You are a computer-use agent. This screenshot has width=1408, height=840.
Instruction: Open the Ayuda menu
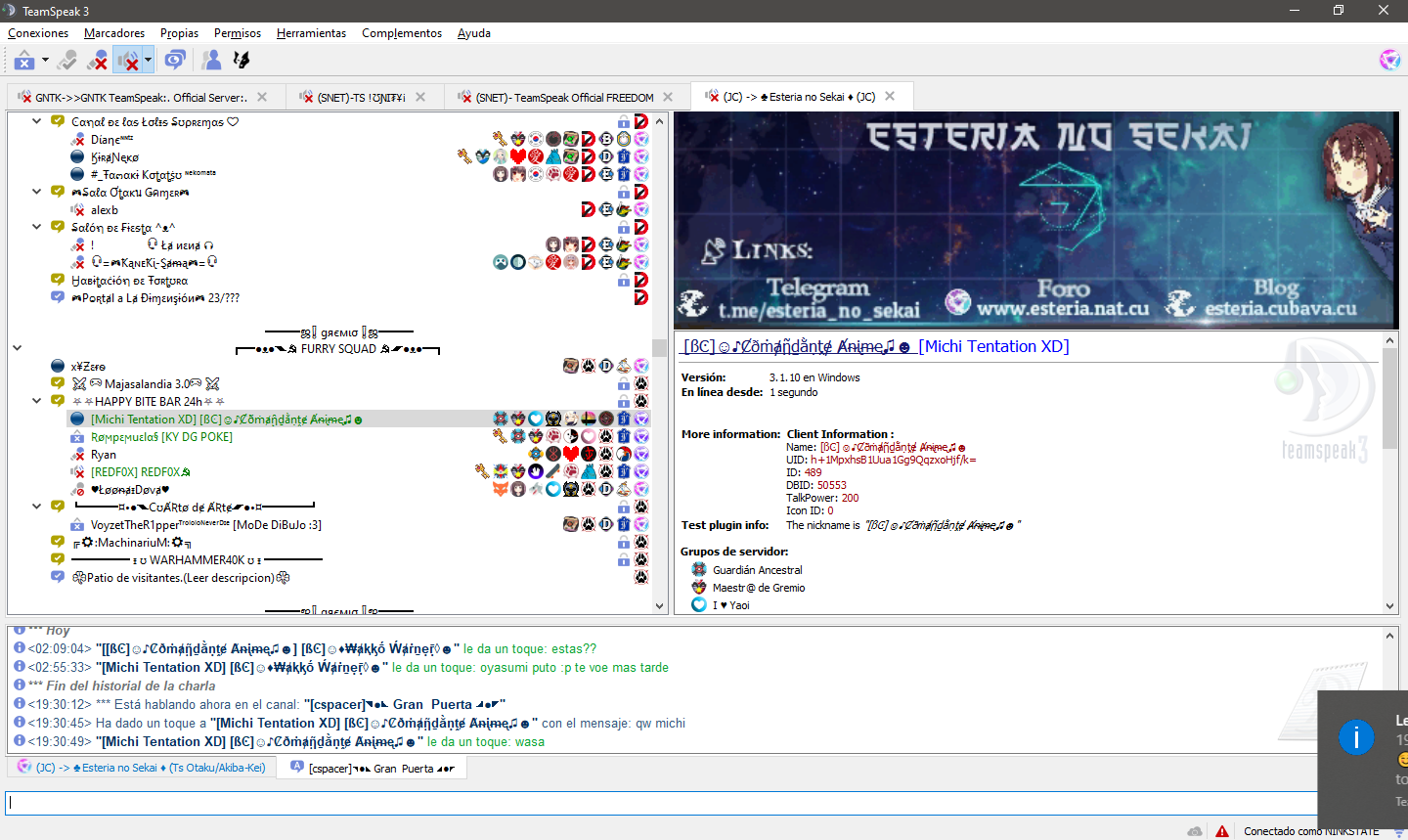[x=474, y=33]
